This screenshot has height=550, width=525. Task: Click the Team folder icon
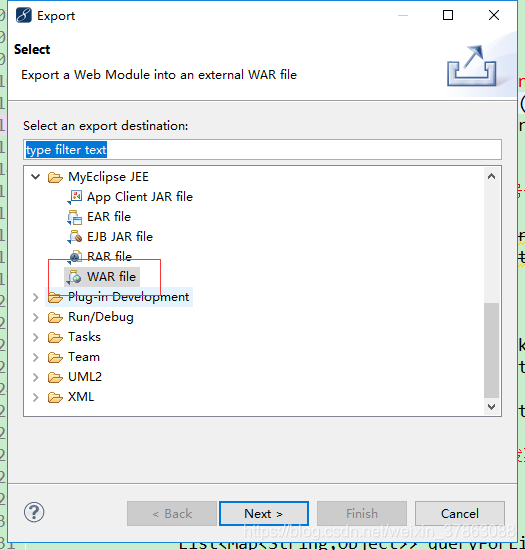pos(55,357)
